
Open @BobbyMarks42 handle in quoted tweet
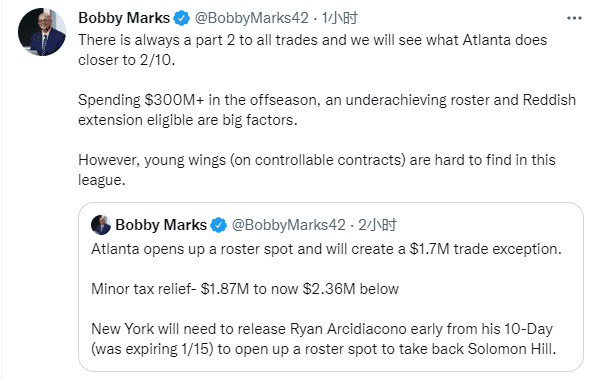[x=288, y=225]
